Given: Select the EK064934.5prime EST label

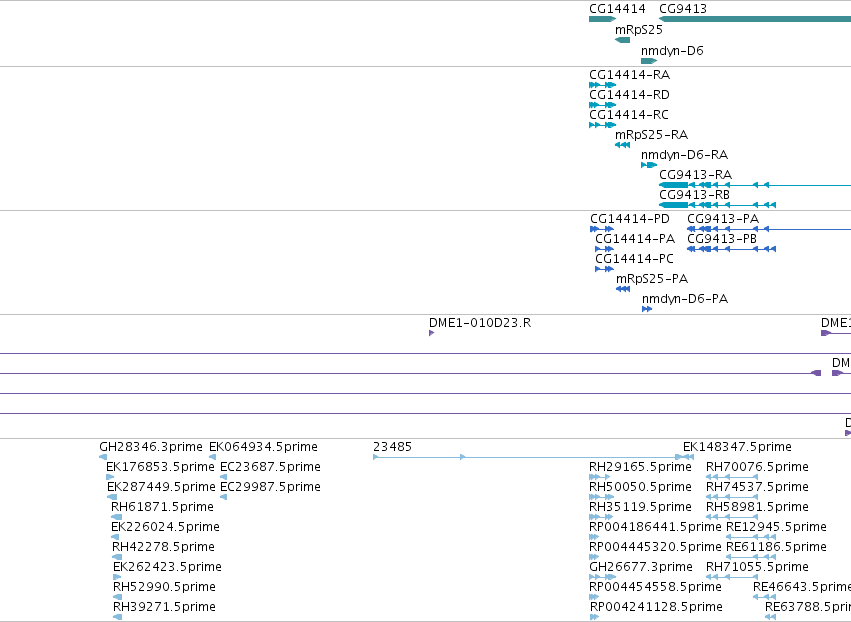Looking at the screenshot, I should point(263,447).
